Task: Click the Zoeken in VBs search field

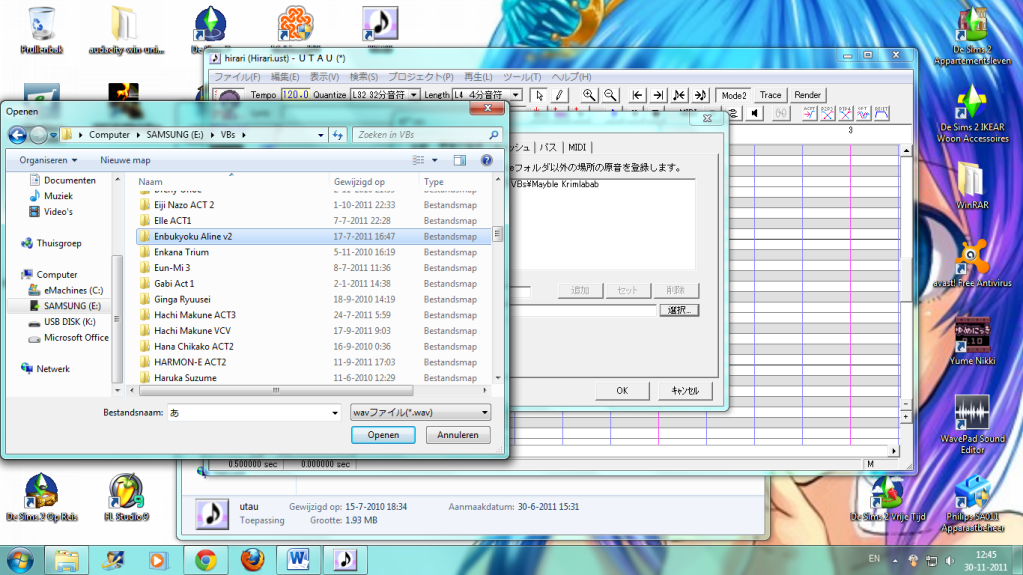Action: 420,134
